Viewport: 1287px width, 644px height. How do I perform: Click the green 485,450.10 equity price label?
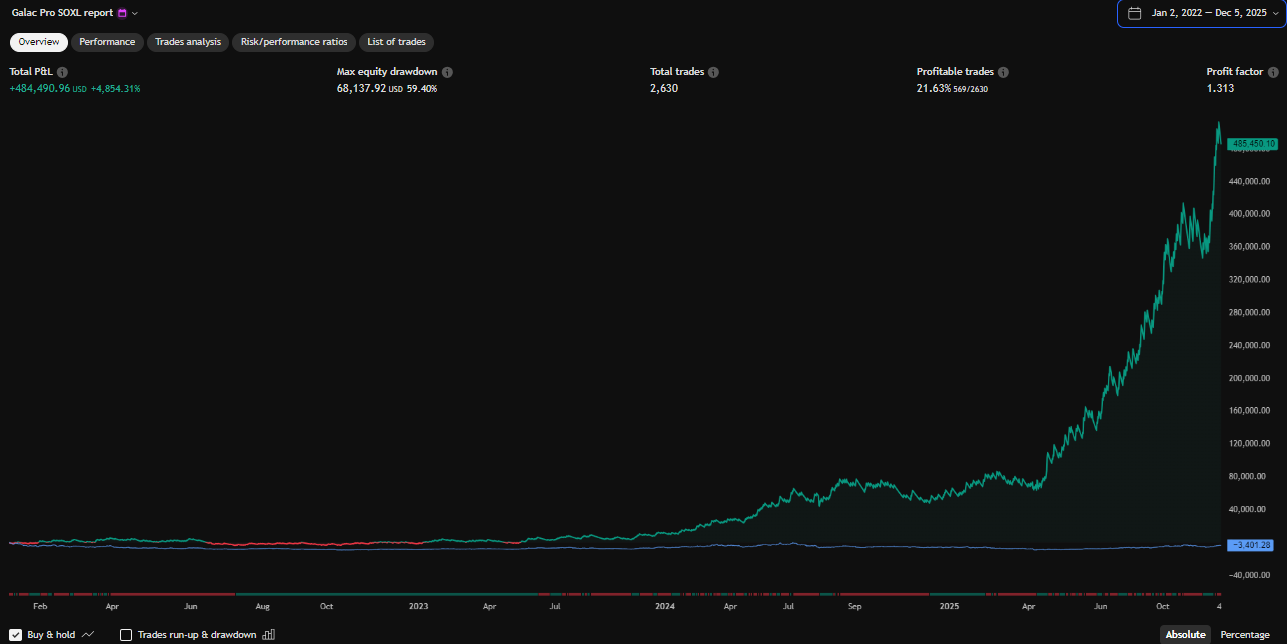(1252, 144)
